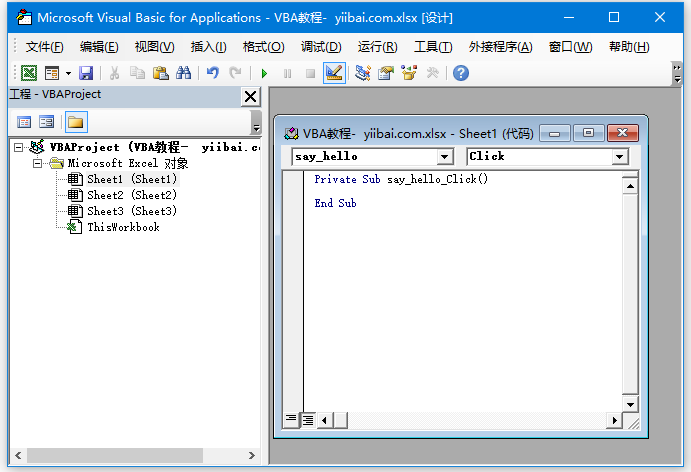Click the Reset stop icon
This screenshot has height=472, width=691.
(310, 73)
